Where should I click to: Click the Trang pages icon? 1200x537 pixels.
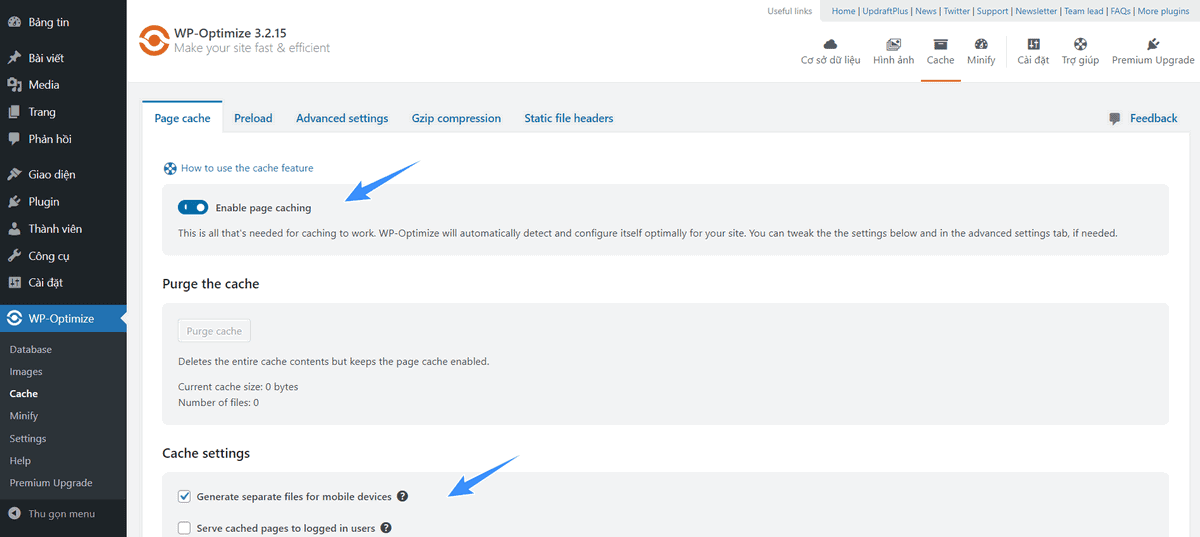click(x=14, y=112)
